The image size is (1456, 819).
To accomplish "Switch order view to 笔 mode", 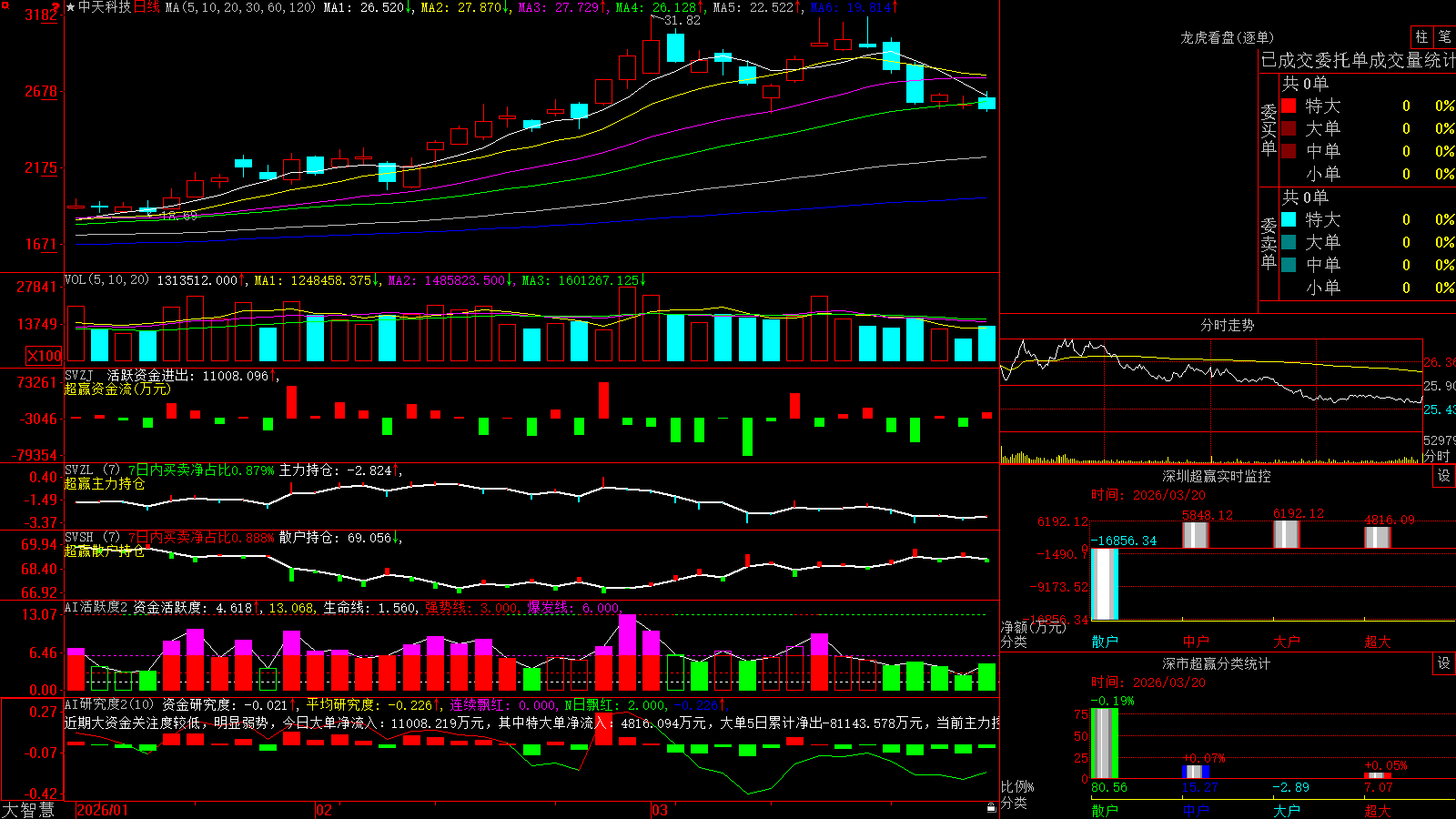I will tap(1444, 36).
